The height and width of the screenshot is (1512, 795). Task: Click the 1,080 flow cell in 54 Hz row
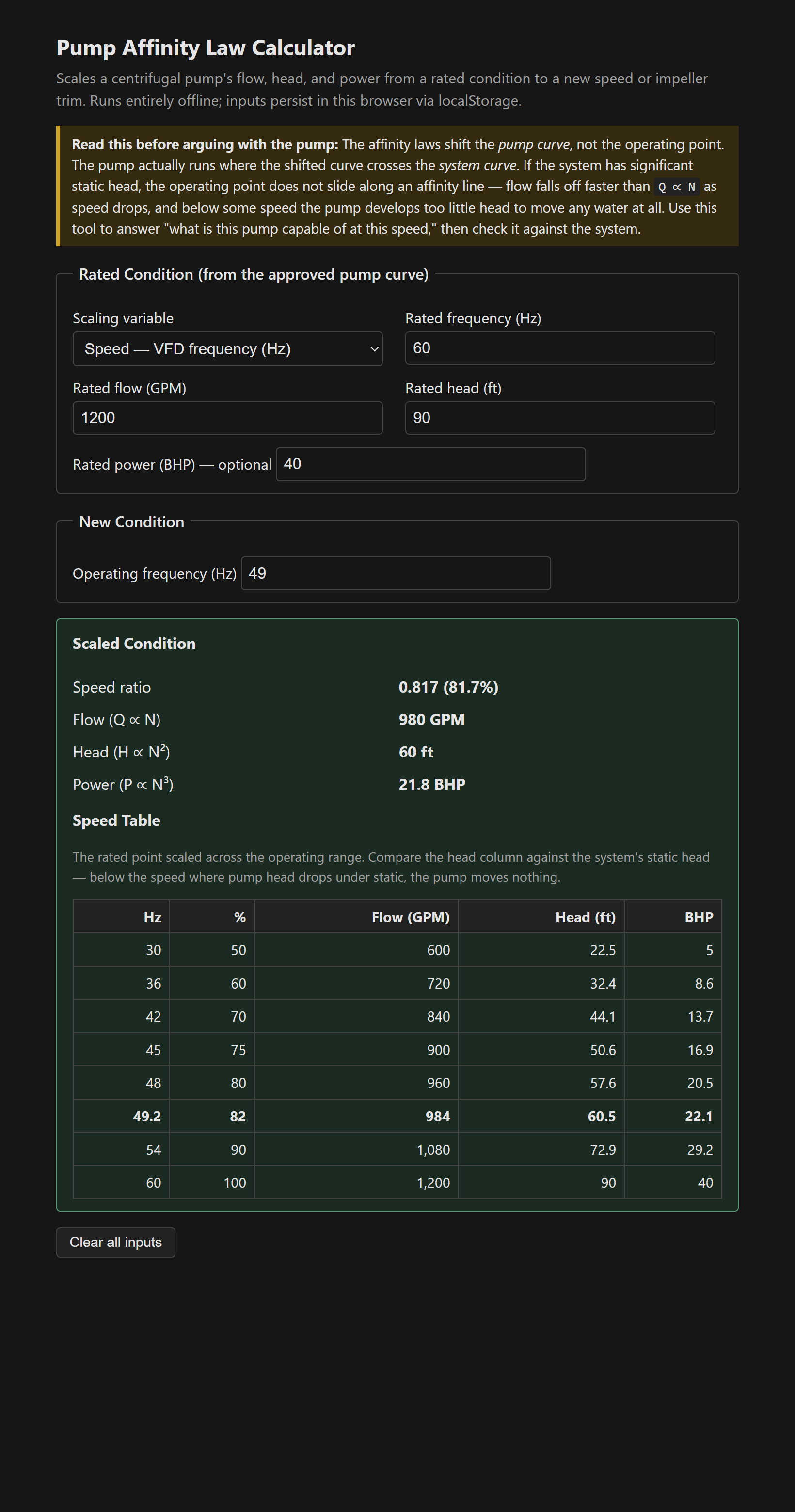pyautogui.click(x=356, y=1149)
